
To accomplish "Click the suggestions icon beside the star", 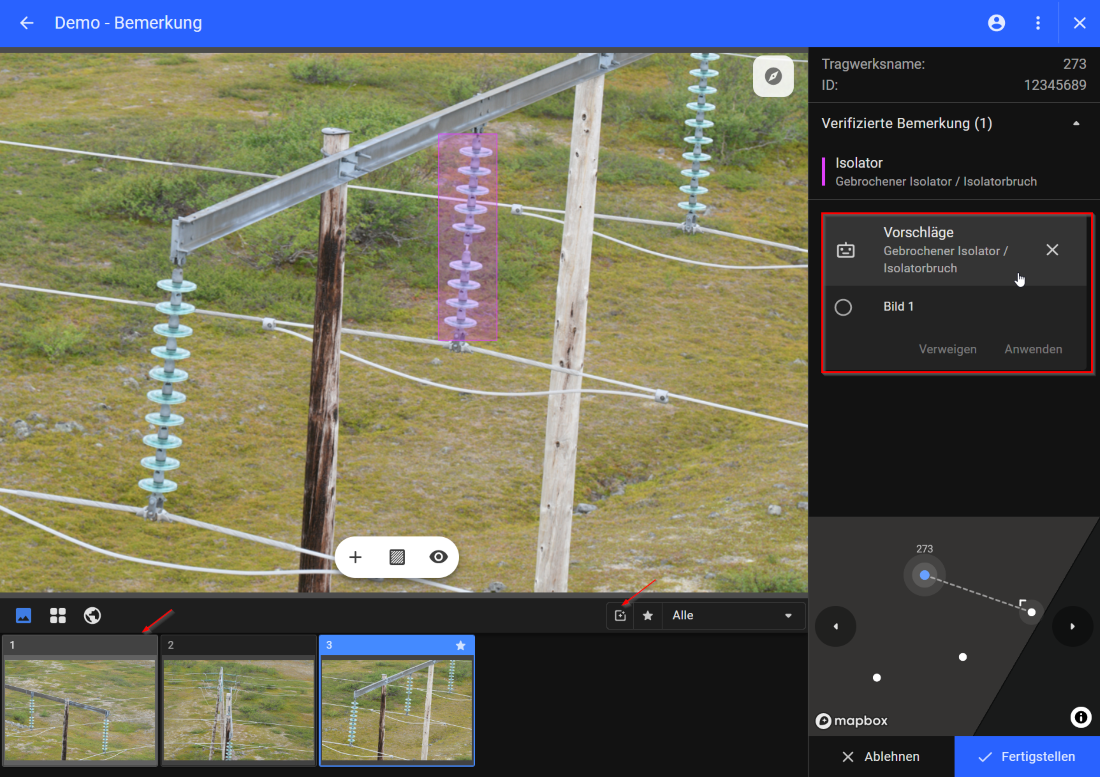I will [620, 616].
